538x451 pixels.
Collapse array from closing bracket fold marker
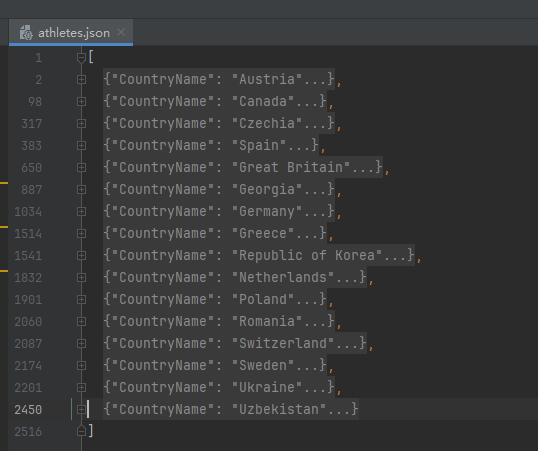click(x=81, y=431)
